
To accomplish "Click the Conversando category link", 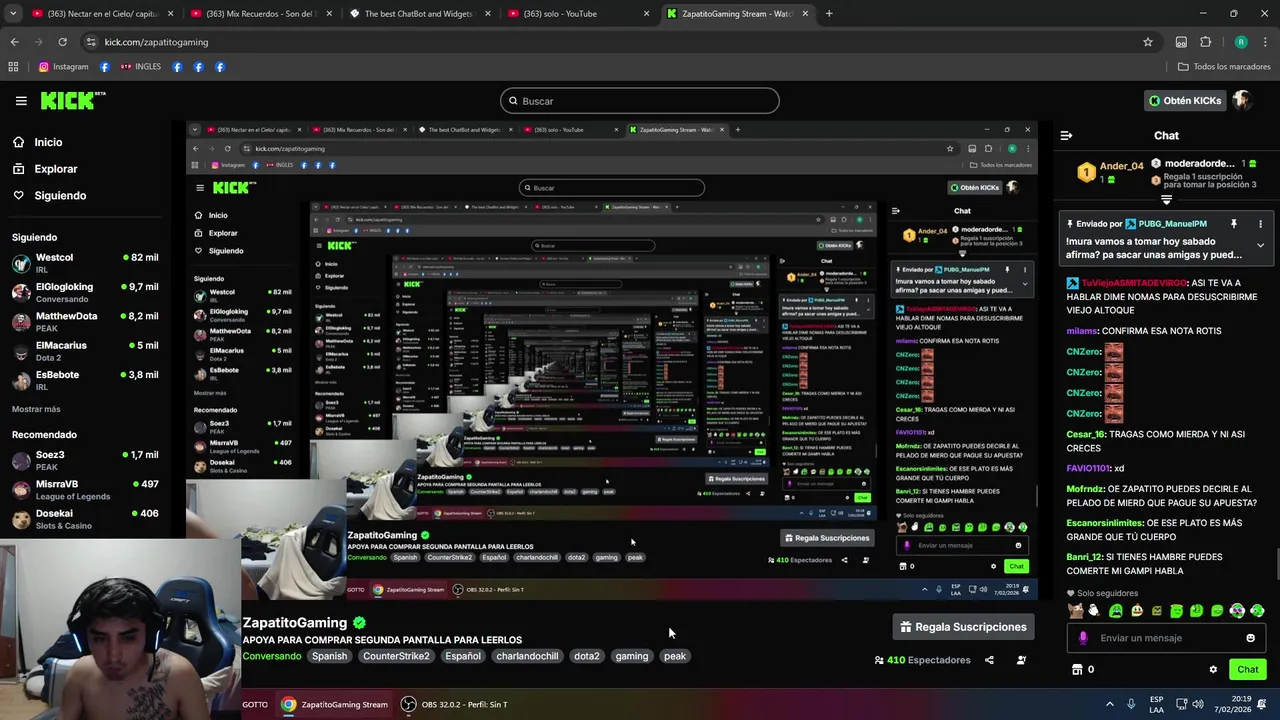I will [x=272, y=656].
